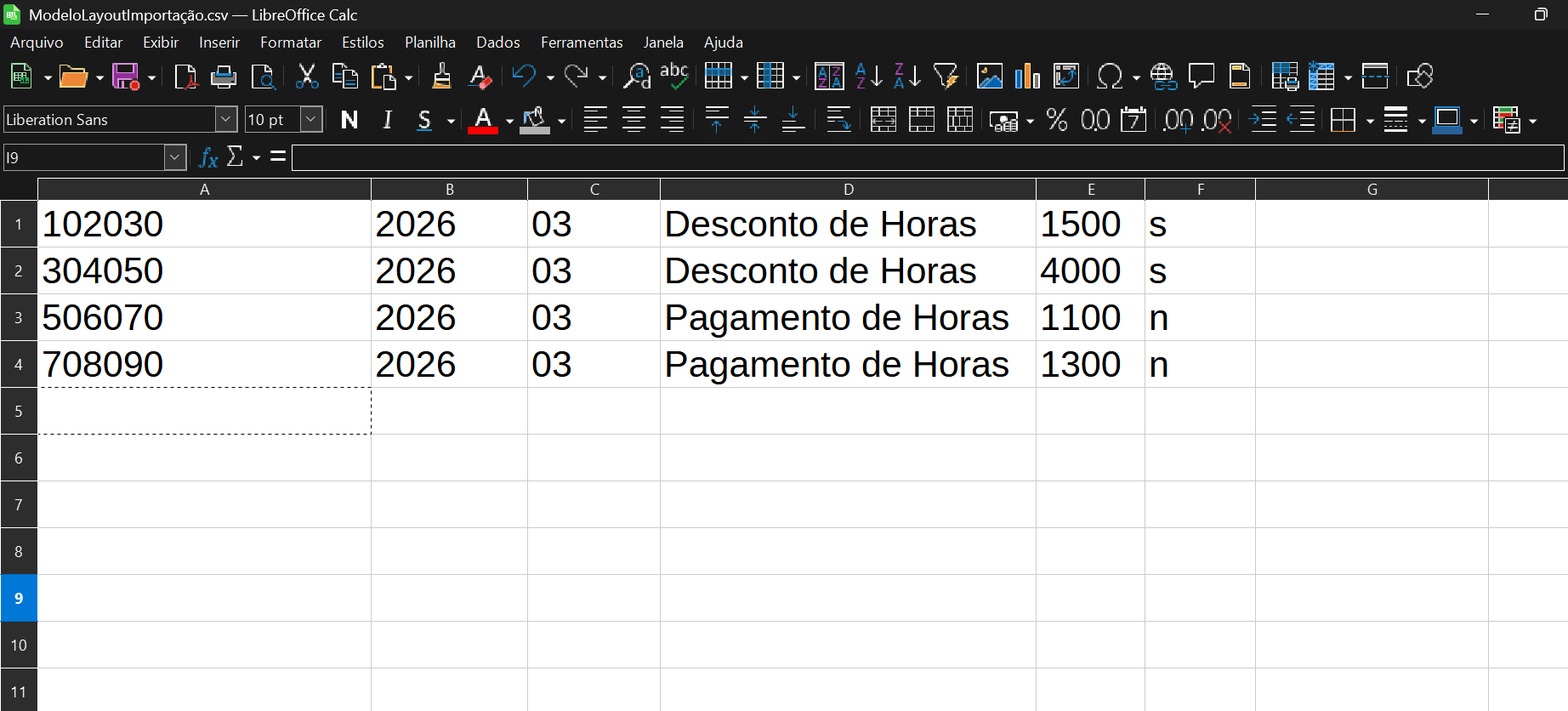
Task: Click the Paste clipboard icon
Action: (384, 77)
